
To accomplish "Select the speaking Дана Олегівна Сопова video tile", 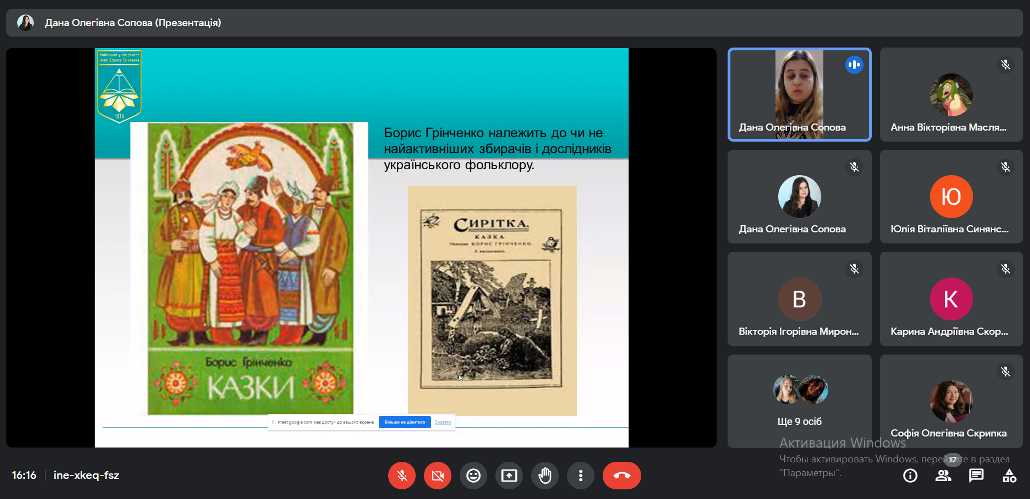I will pos(799,95).
